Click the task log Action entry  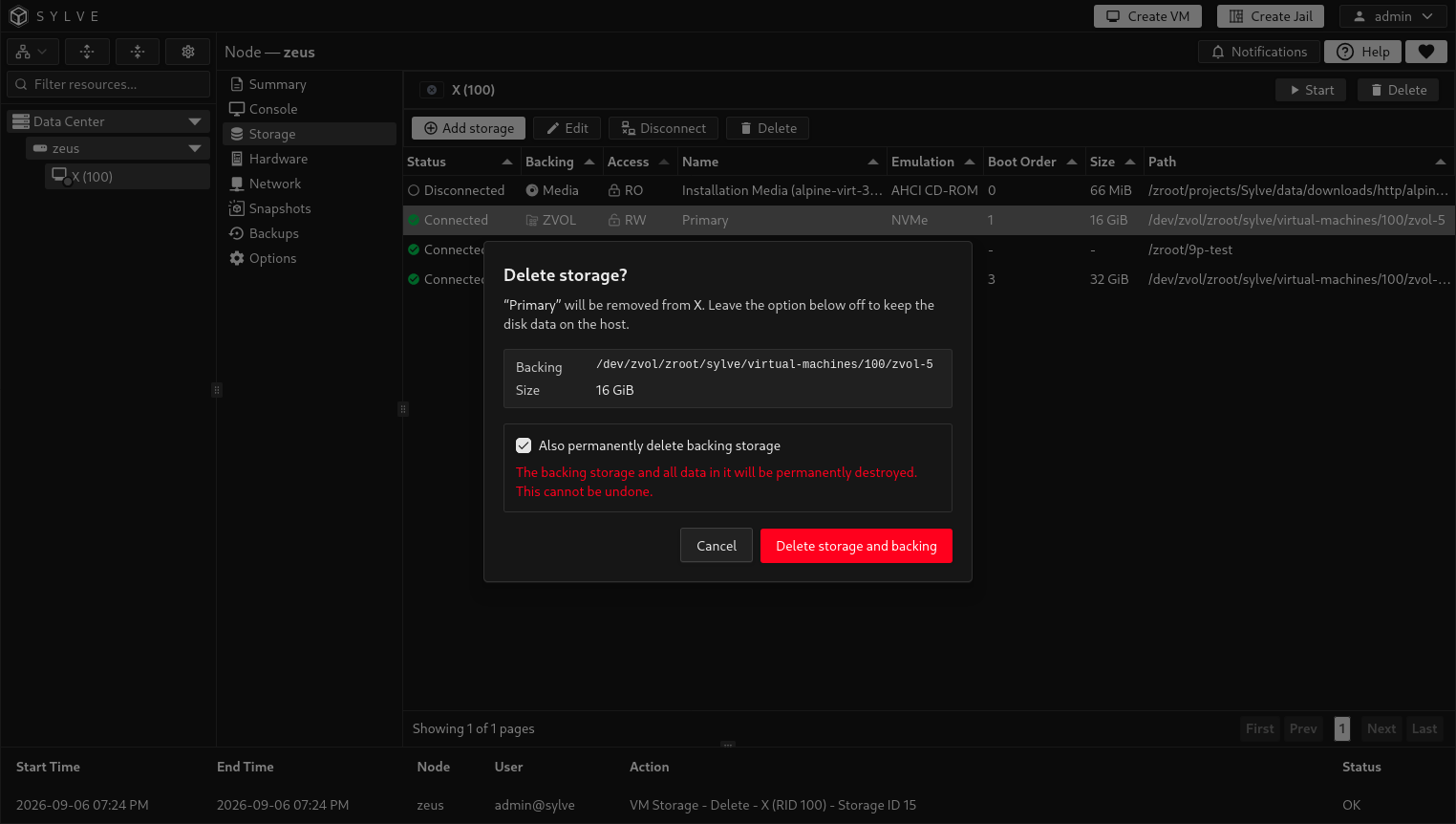tap(772, 805)
